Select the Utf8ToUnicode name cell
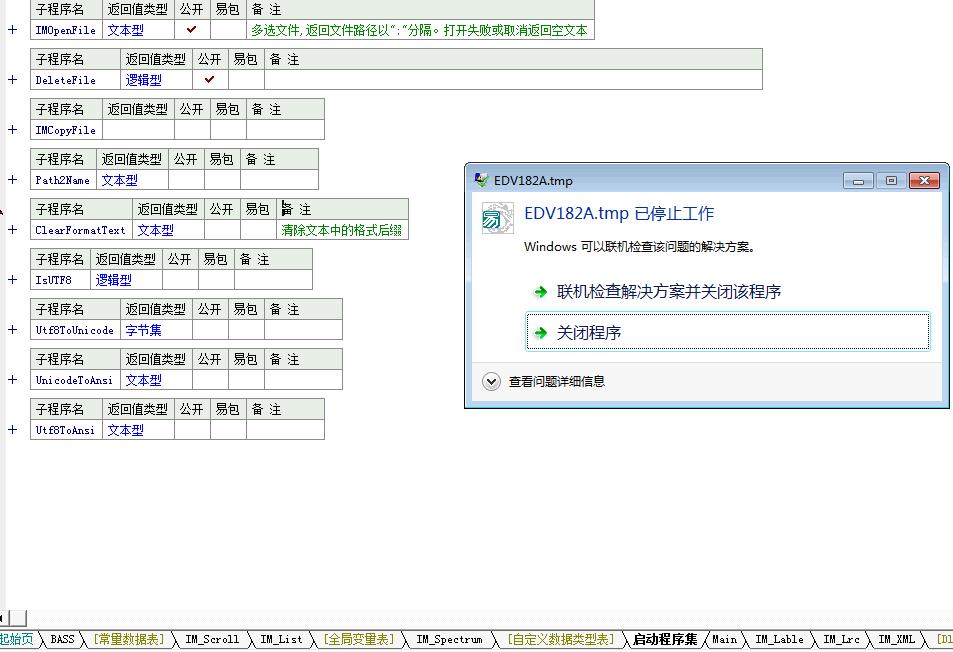Viewport: 953px width, 652px height. pos(75,330)
